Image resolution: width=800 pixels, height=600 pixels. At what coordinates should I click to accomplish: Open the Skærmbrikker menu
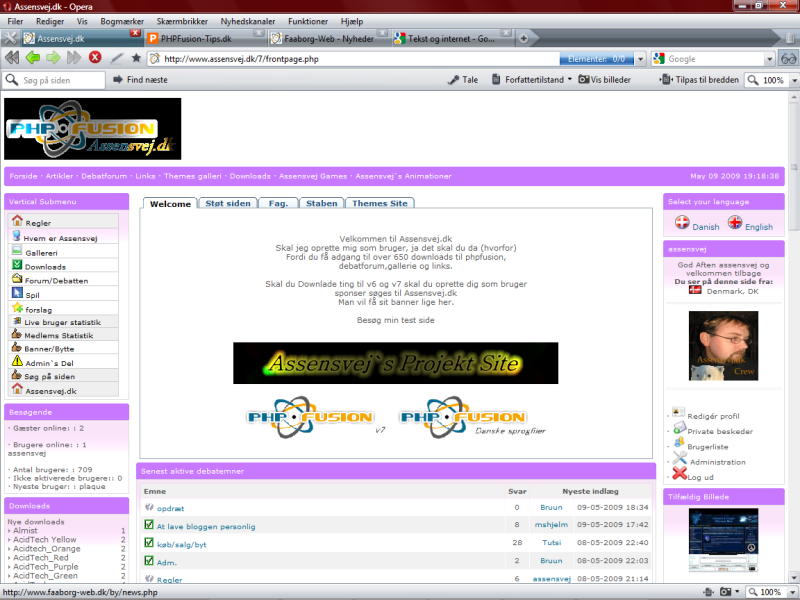(182, 21)
